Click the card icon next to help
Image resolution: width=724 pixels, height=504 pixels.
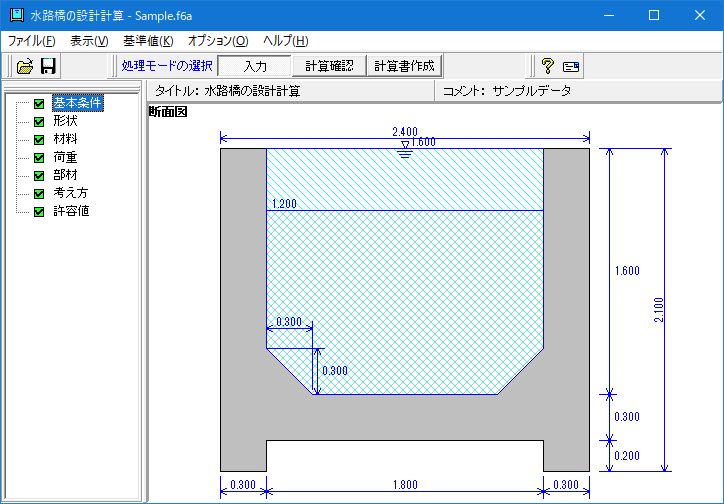[571, 67]
